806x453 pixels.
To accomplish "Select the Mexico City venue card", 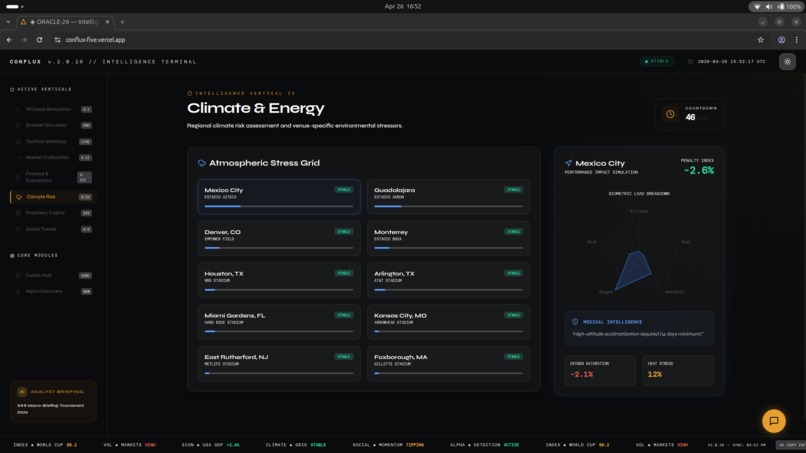I will tap(279, 196).
